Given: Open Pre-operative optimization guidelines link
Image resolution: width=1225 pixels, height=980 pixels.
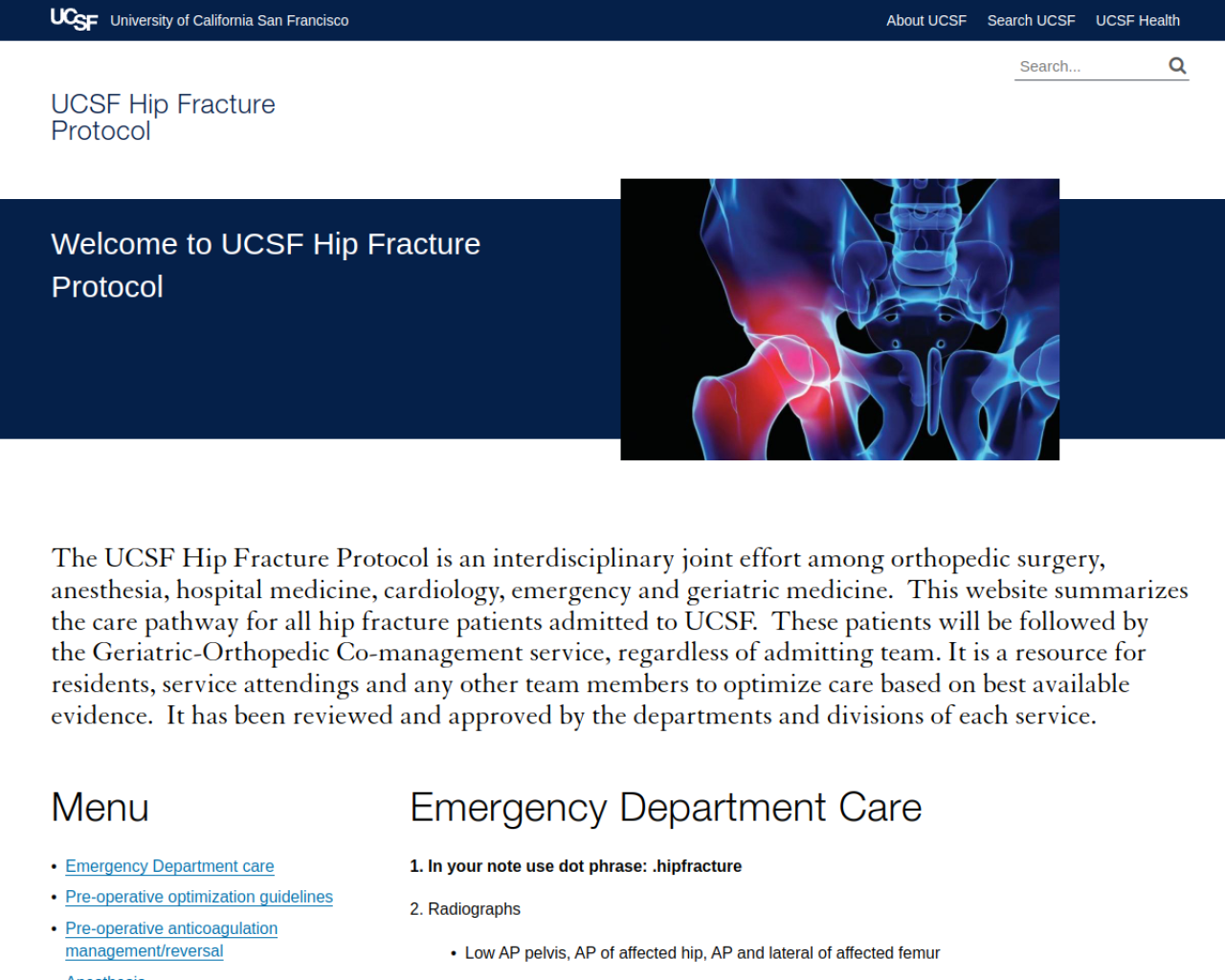Looking at the screenshot, I should [x=199, y=897].
